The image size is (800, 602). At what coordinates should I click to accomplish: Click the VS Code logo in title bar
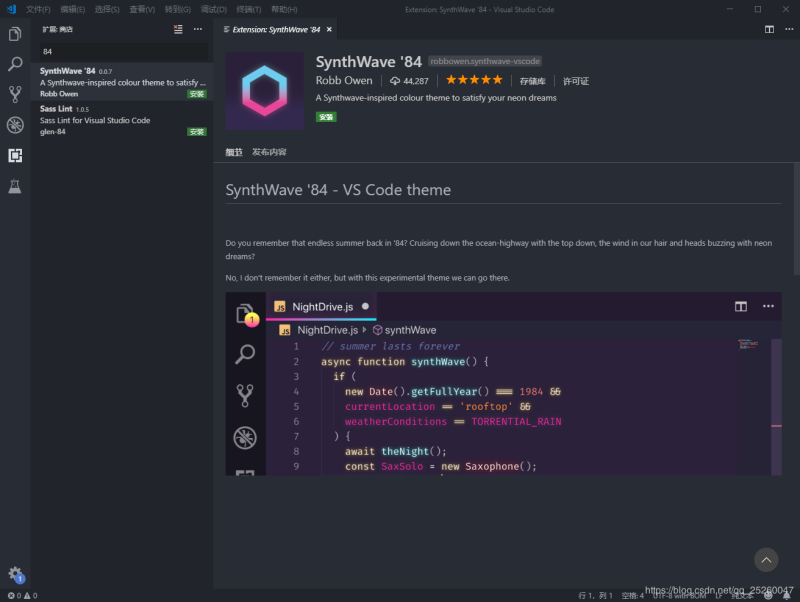click(11, 9)
